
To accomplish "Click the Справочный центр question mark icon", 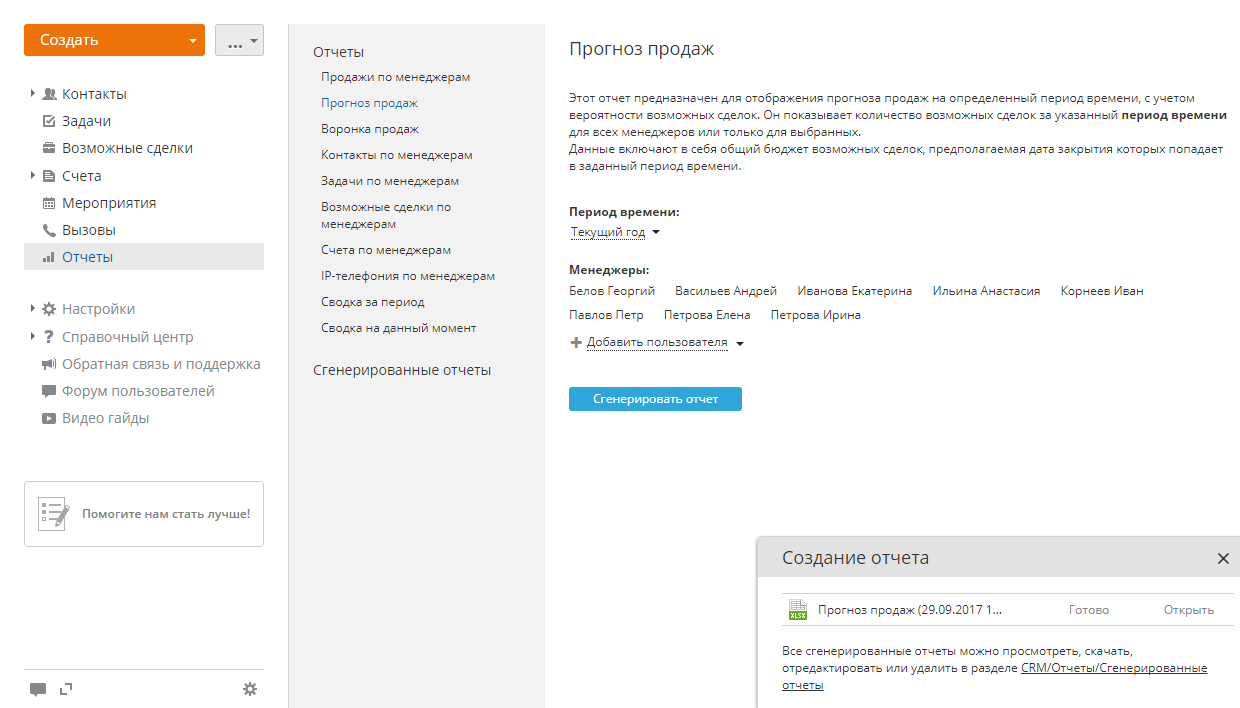I will click(49, 337).
